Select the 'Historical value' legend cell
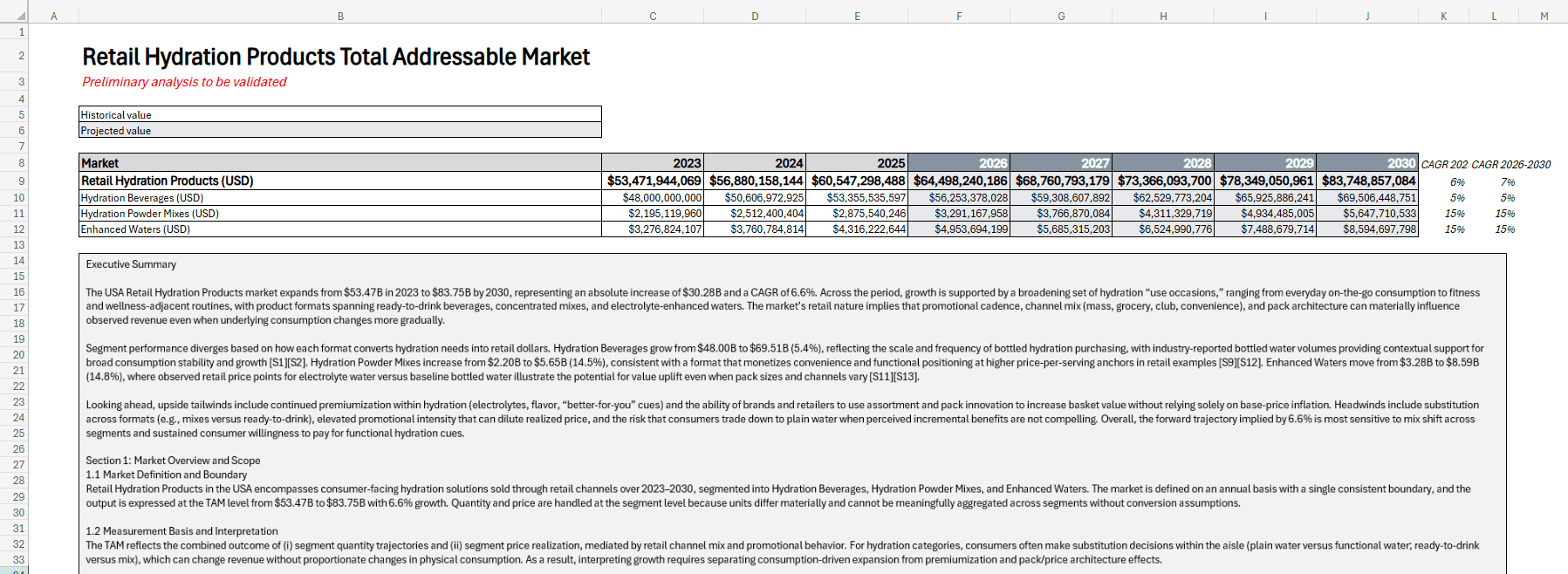This screenshot has height=574, width=1568. [340, 114]
